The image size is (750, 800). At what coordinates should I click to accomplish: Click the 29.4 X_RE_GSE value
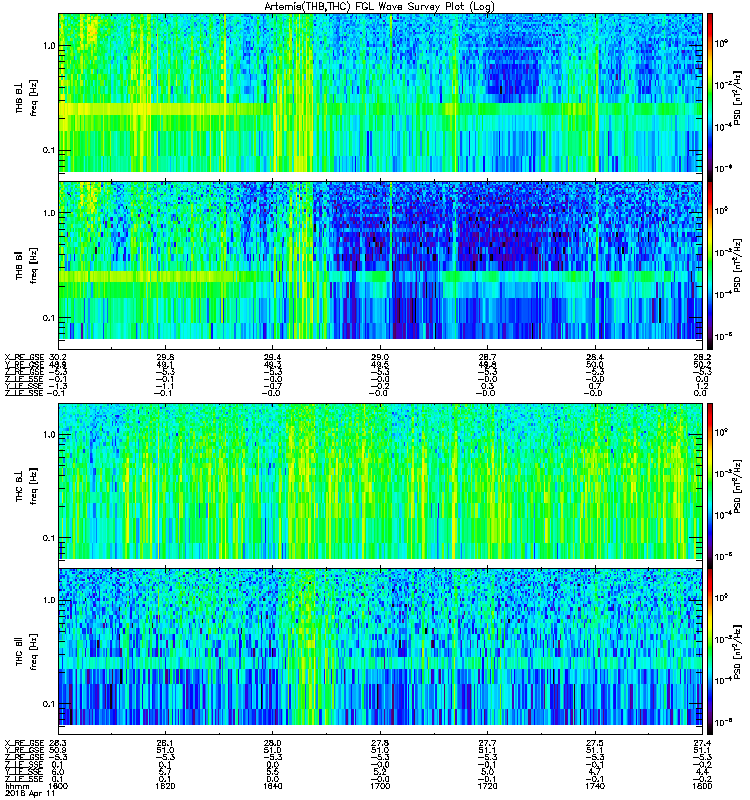tap(272, 357)
